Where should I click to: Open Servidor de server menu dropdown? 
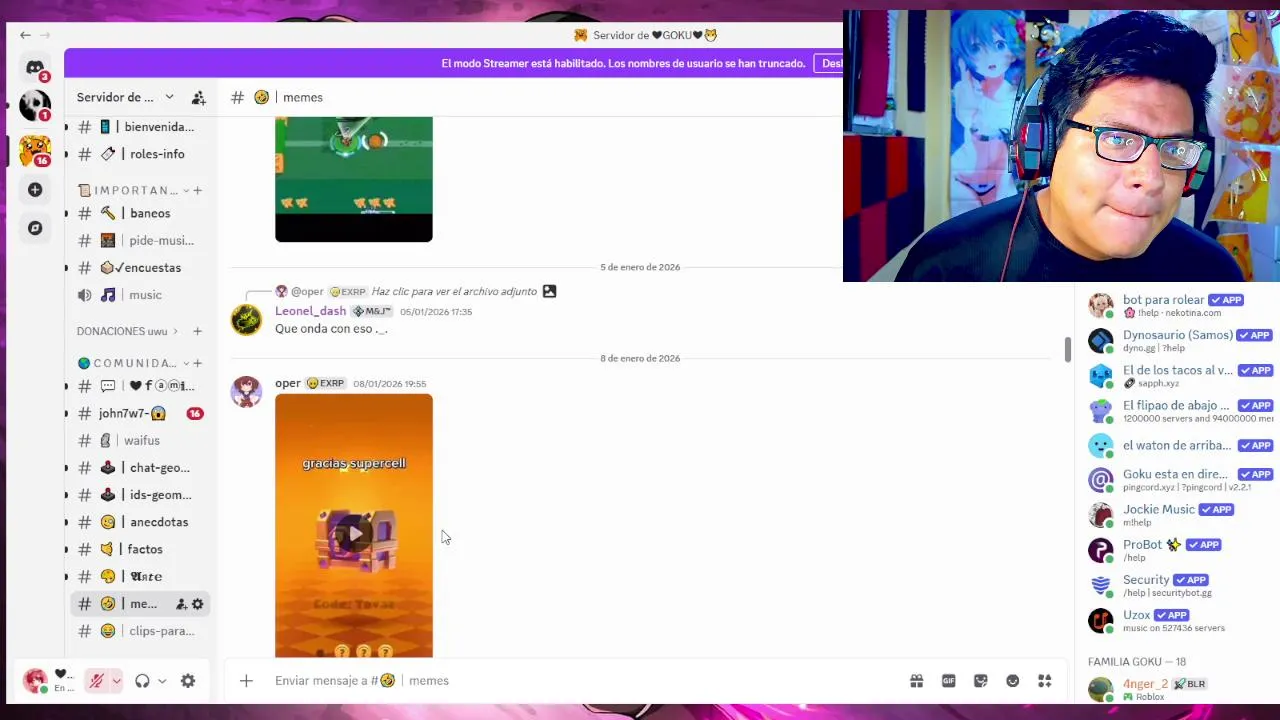pyautogui.click(x=125, y=97)
